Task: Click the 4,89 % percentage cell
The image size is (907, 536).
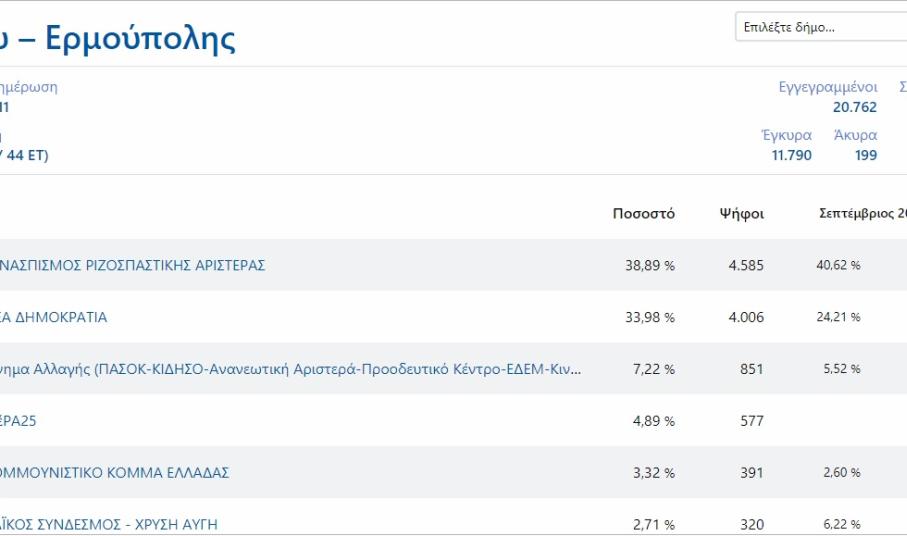Action: 654,421
